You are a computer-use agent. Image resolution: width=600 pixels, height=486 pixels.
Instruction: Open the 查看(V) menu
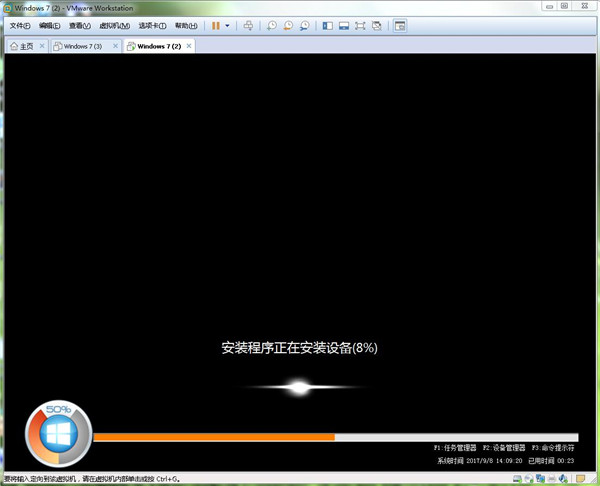point(80,26)
